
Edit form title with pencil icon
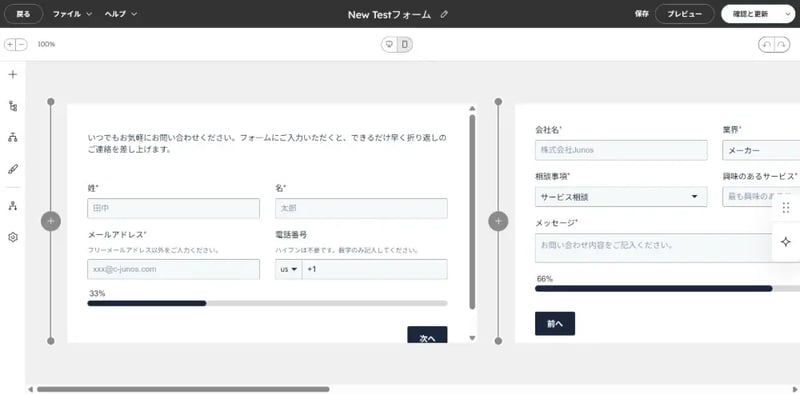coord(444,14)
